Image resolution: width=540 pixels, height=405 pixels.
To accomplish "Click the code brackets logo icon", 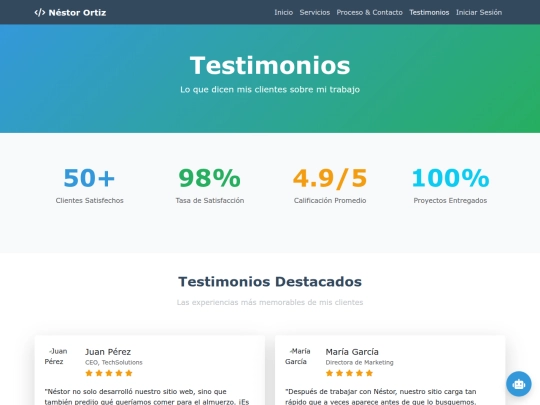I will click(x=40, y=13).
